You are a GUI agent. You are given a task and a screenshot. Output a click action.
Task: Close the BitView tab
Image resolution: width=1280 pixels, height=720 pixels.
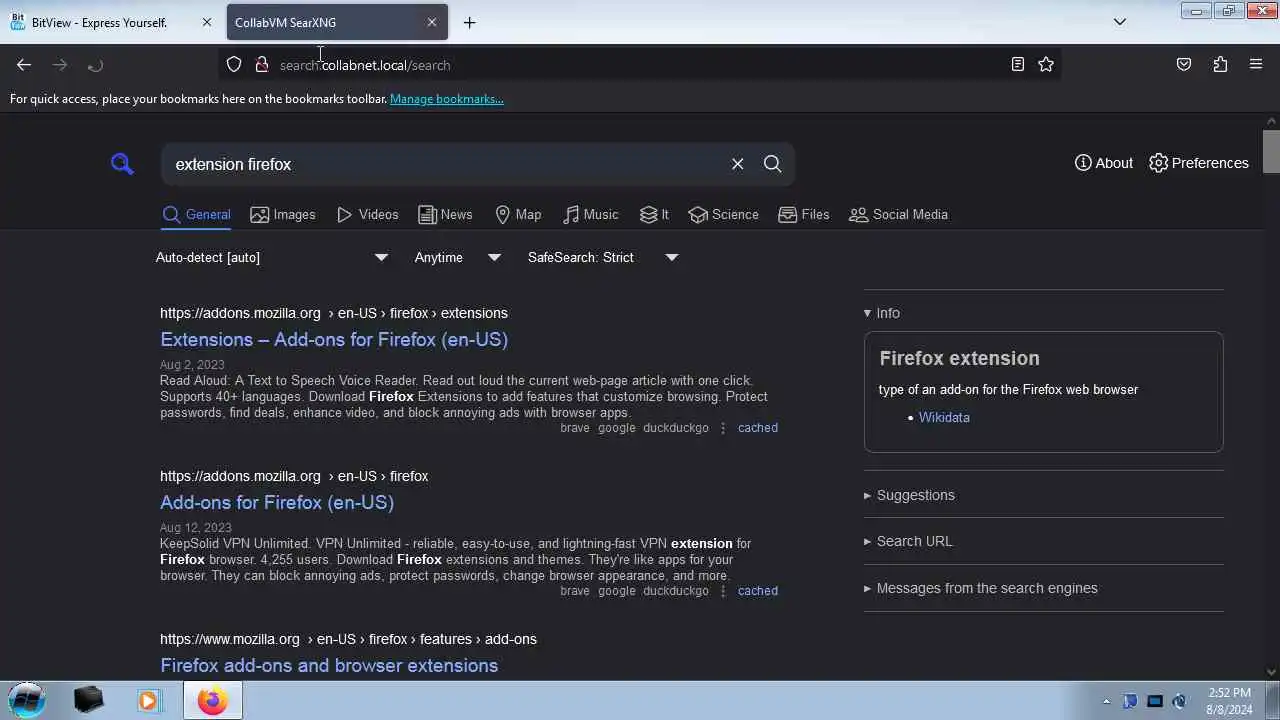click(207, 22)
